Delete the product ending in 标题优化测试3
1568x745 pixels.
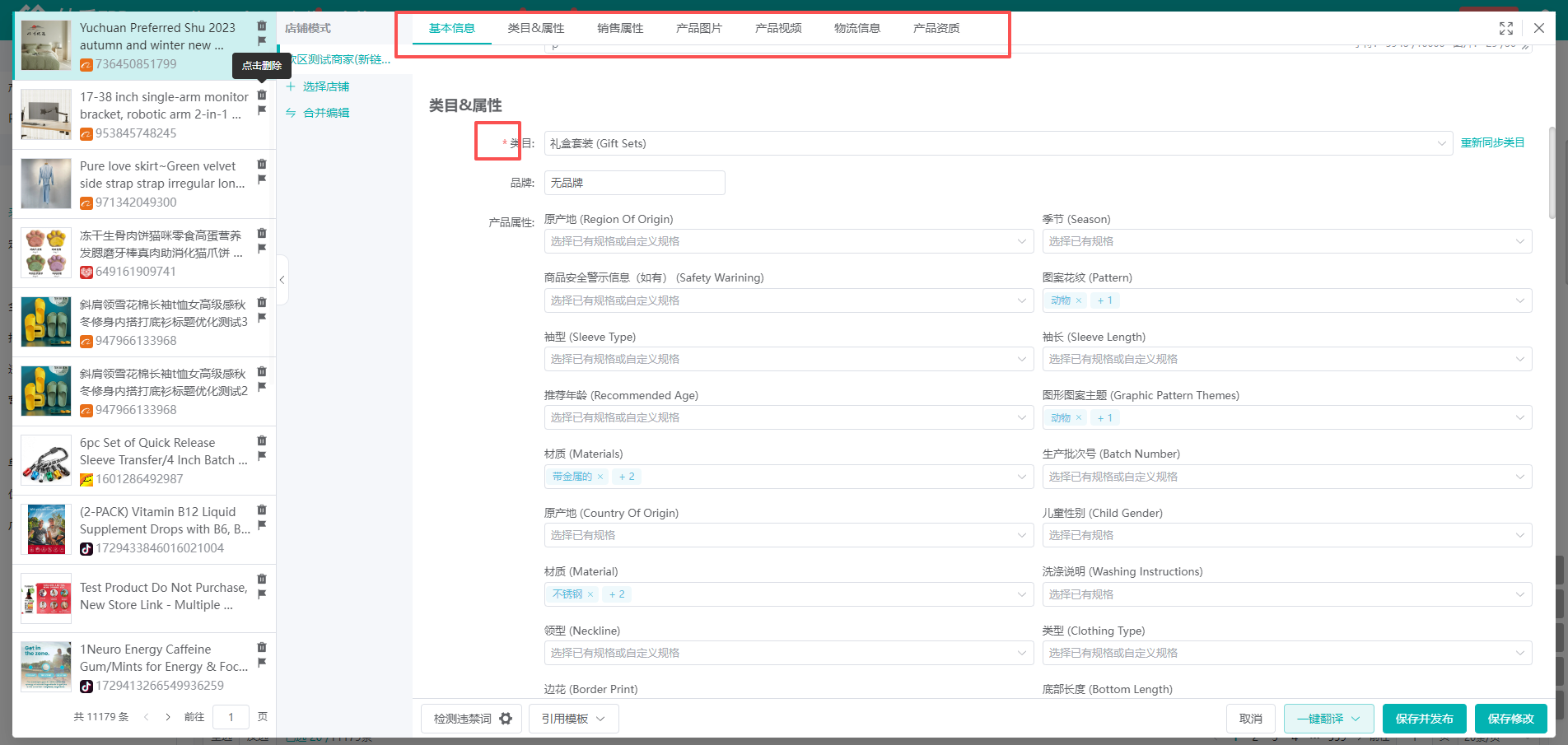coord(262,302)
